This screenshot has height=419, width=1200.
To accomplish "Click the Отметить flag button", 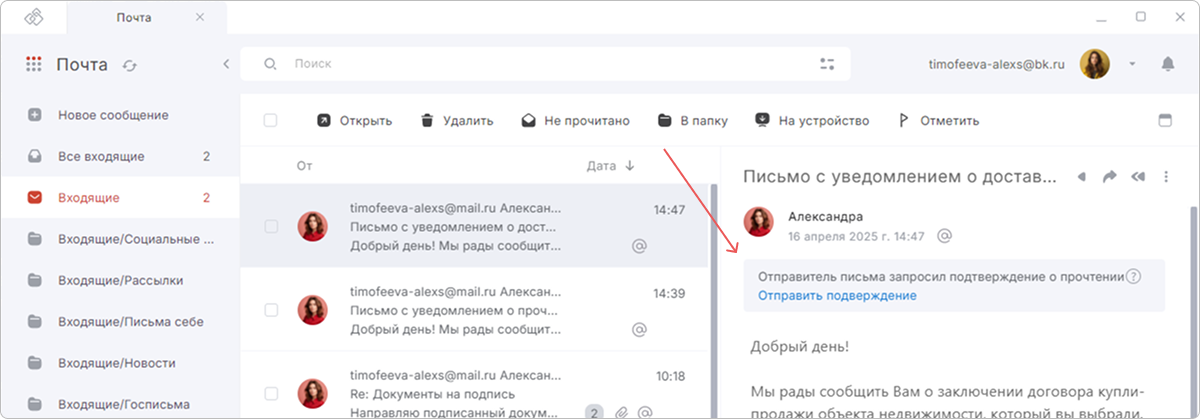I will pos(938,121).
